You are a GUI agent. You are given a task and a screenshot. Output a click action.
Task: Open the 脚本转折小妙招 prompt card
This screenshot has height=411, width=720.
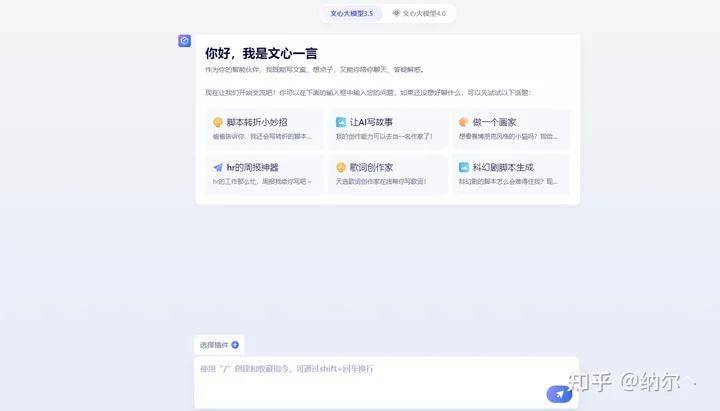(x=264, y=129)
